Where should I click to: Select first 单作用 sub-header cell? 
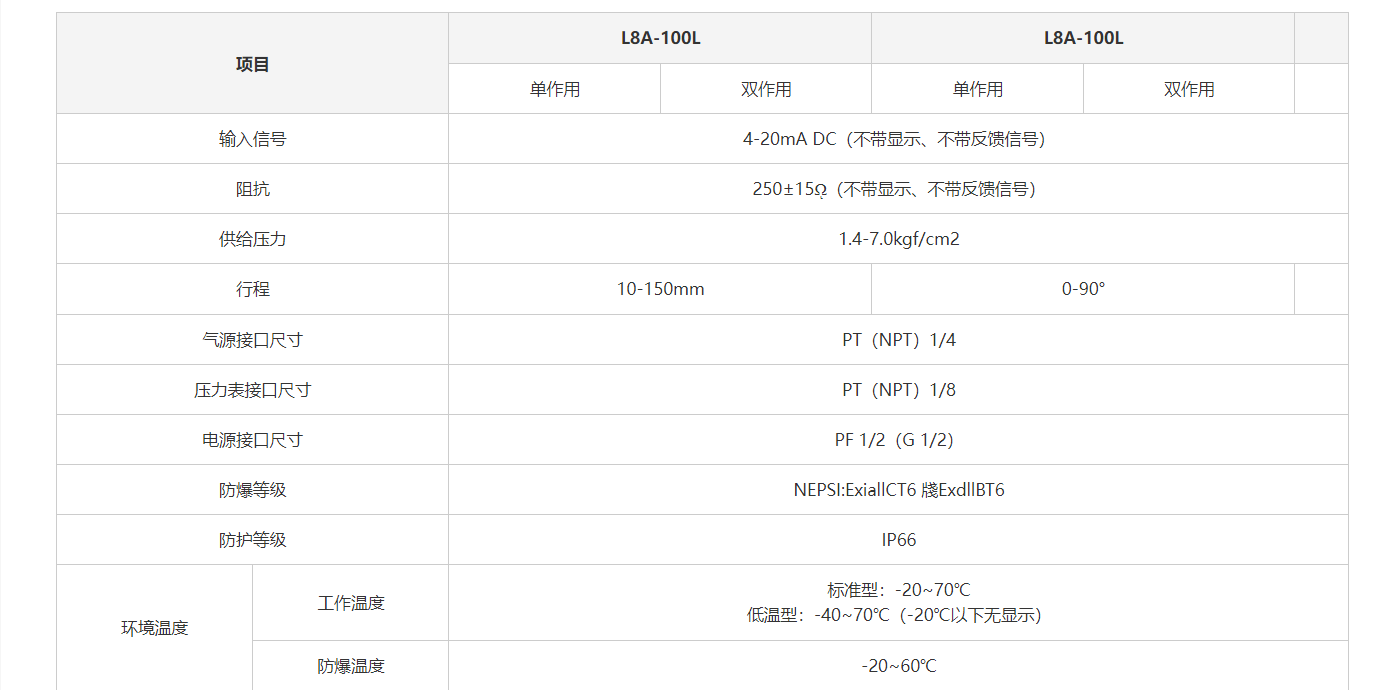pyautogui.click(x=554, y=89)
